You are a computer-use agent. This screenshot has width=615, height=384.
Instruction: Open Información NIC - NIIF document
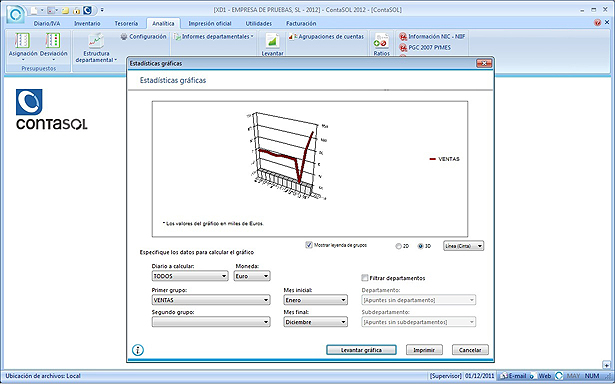pyautogui.click(x=432, y=36)
